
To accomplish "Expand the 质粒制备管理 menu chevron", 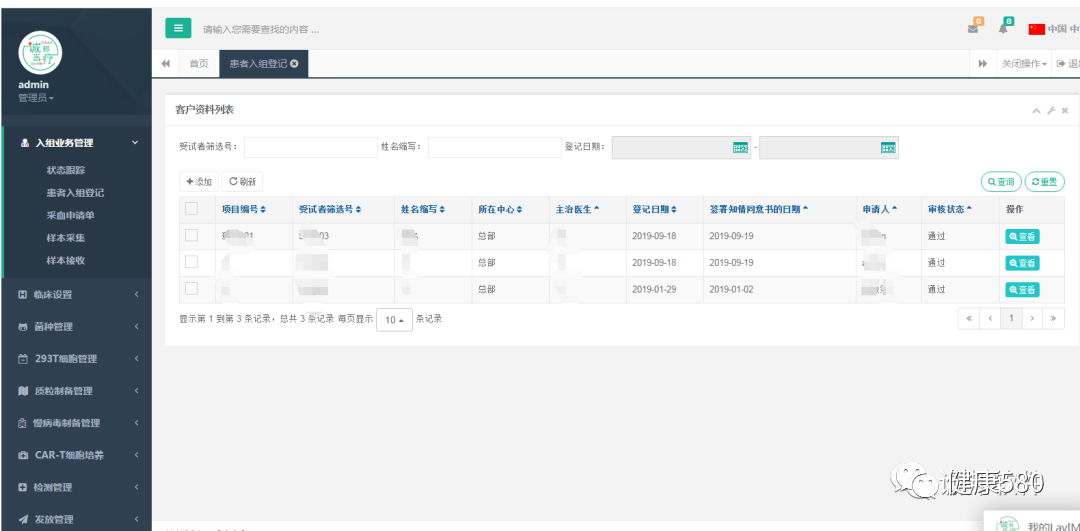I will (x=136, y=391).
